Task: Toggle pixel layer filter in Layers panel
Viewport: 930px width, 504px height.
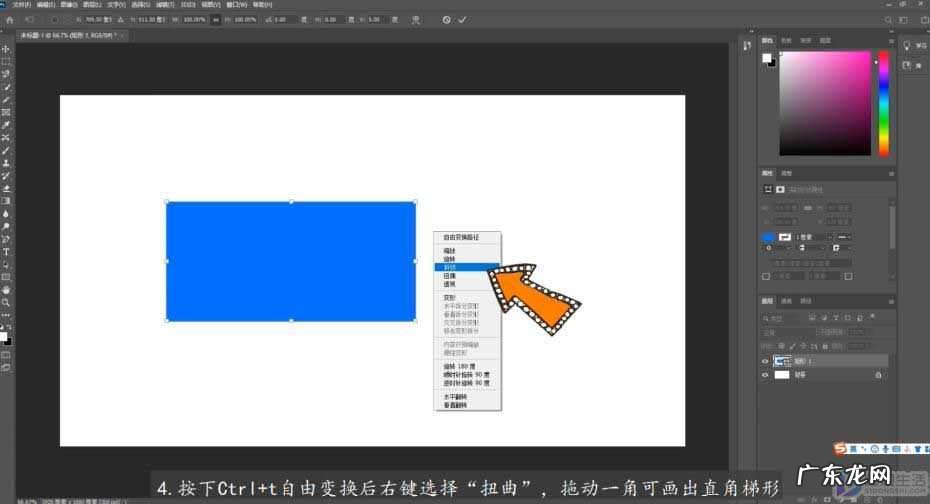Action: 813,318
